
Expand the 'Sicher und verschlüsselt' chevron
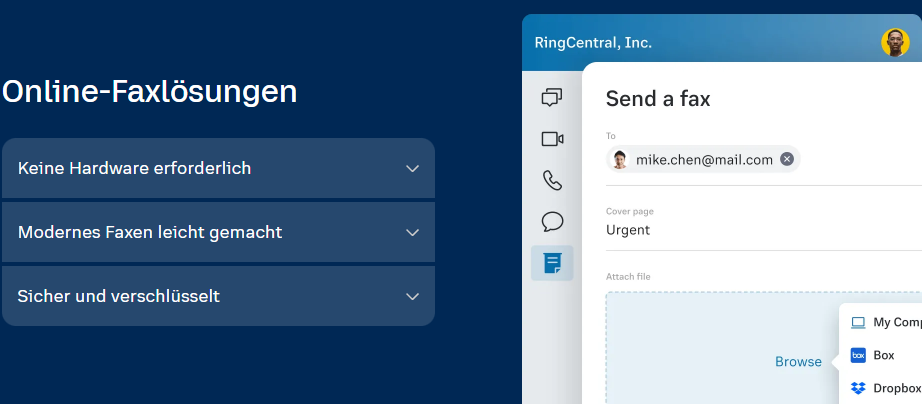point(412,296)
